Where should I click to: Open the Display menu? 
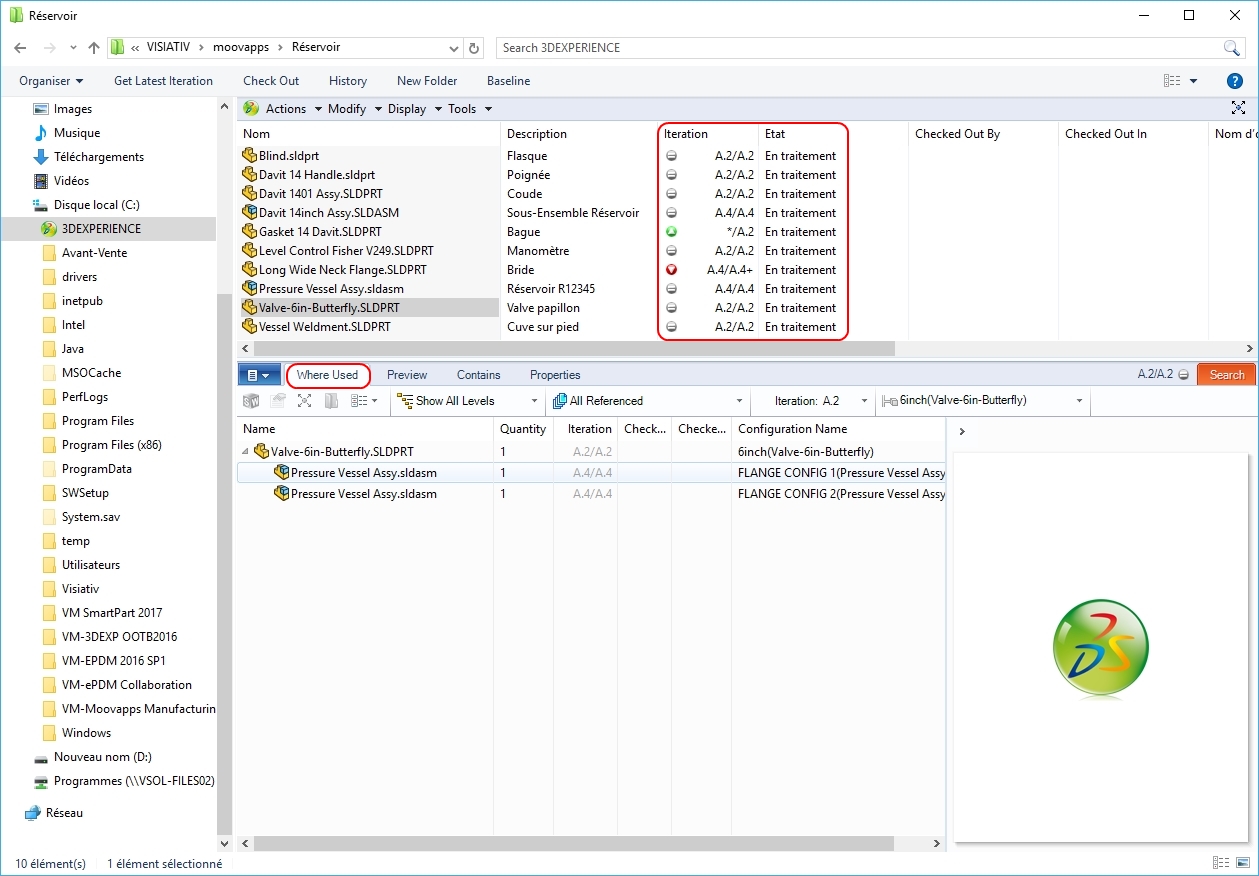pos(415,109)
